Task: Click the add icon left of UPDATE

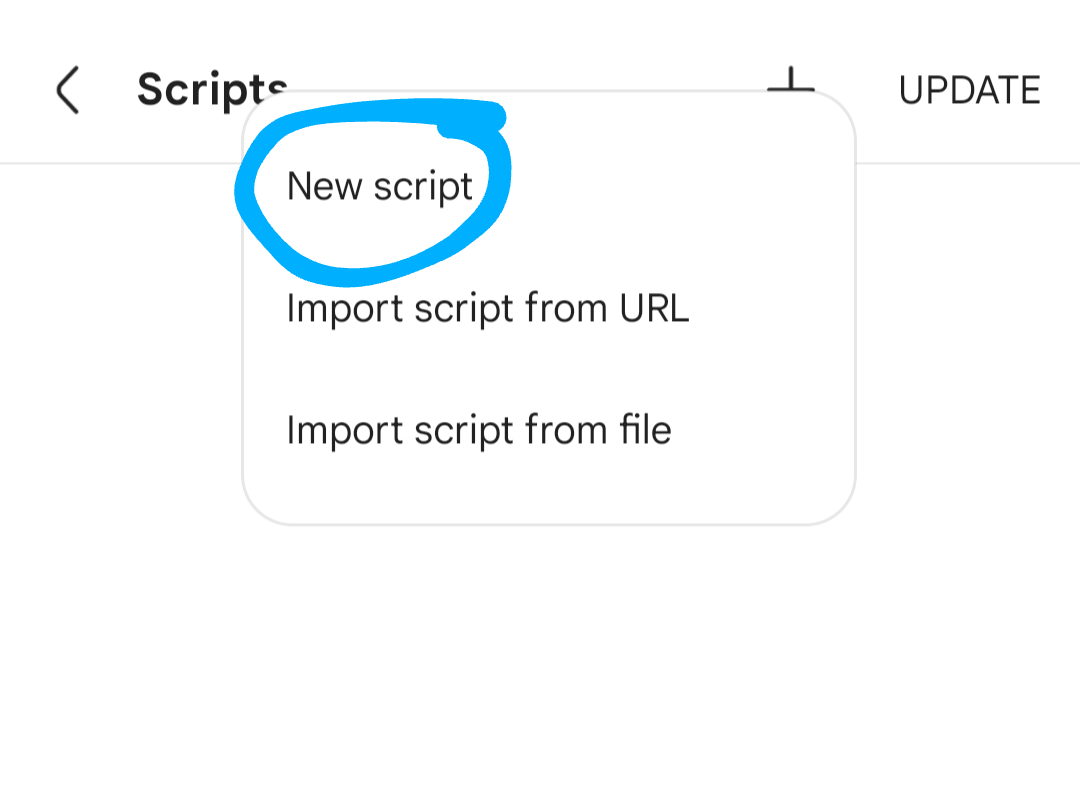Action: (x=791, y=79)
